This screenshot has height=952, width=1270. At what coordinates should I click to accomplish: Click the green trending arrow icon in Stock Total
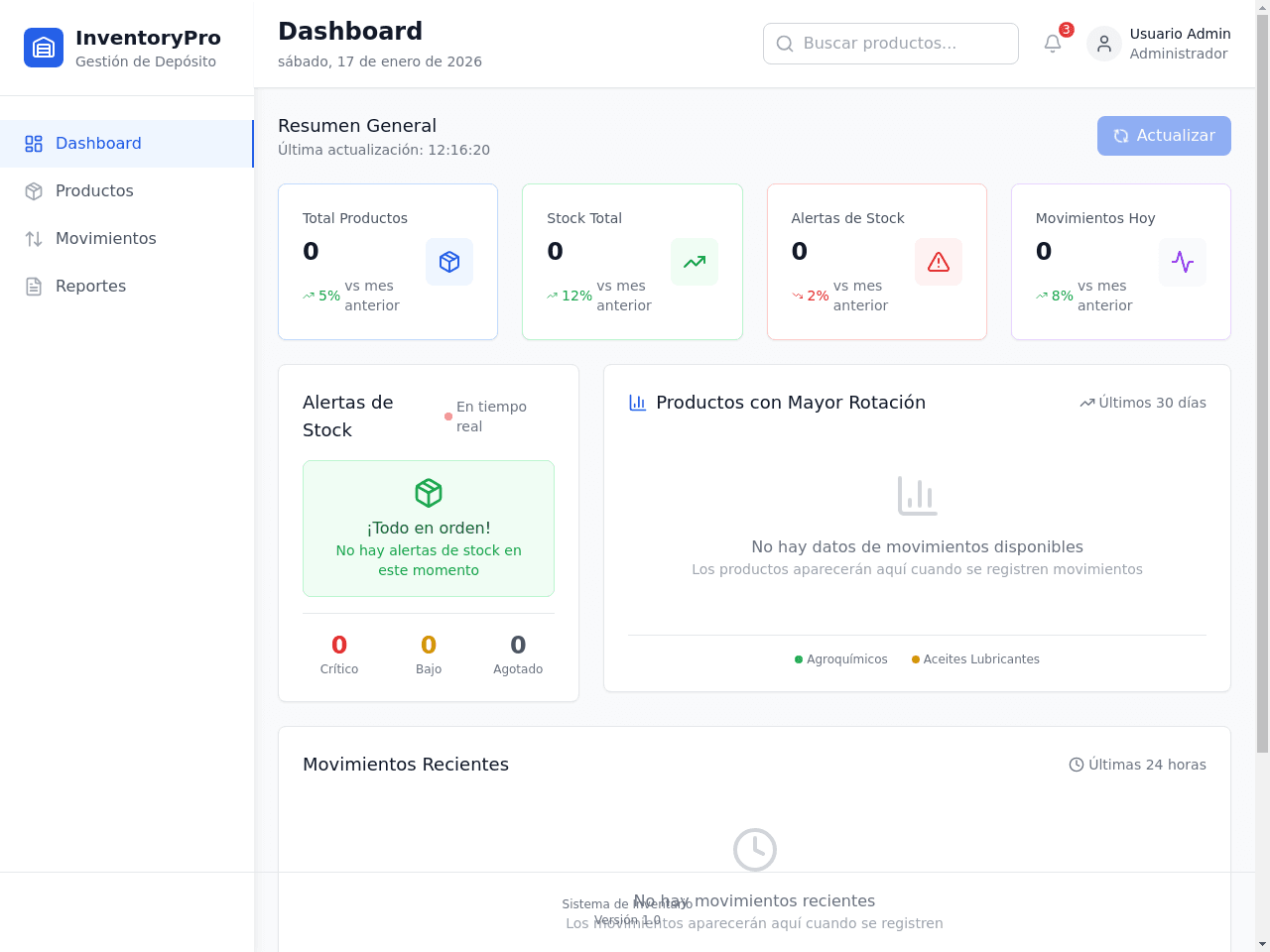click(695, 262)
